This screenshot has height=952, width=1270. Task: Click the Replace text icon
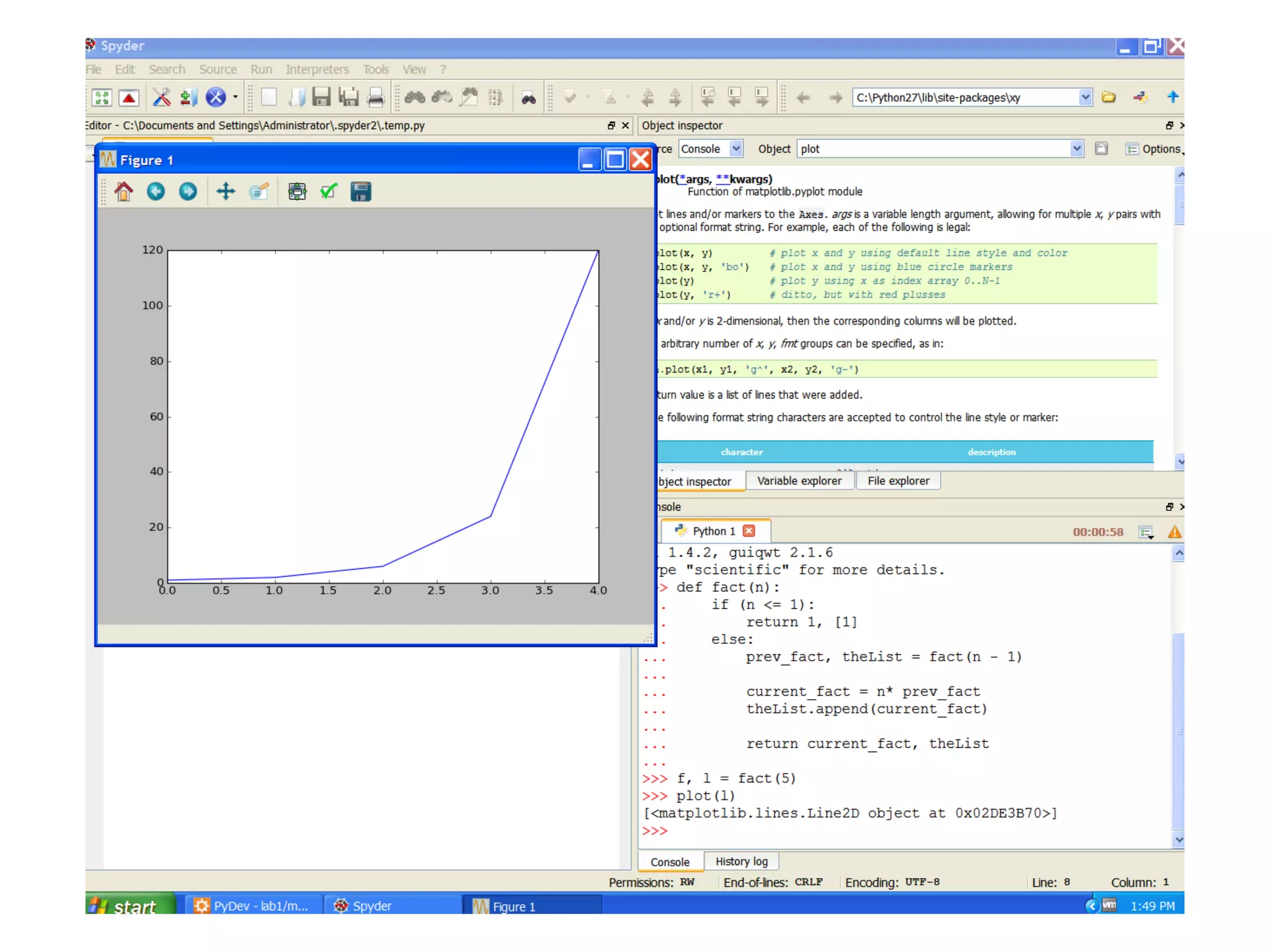coord(469,97)
